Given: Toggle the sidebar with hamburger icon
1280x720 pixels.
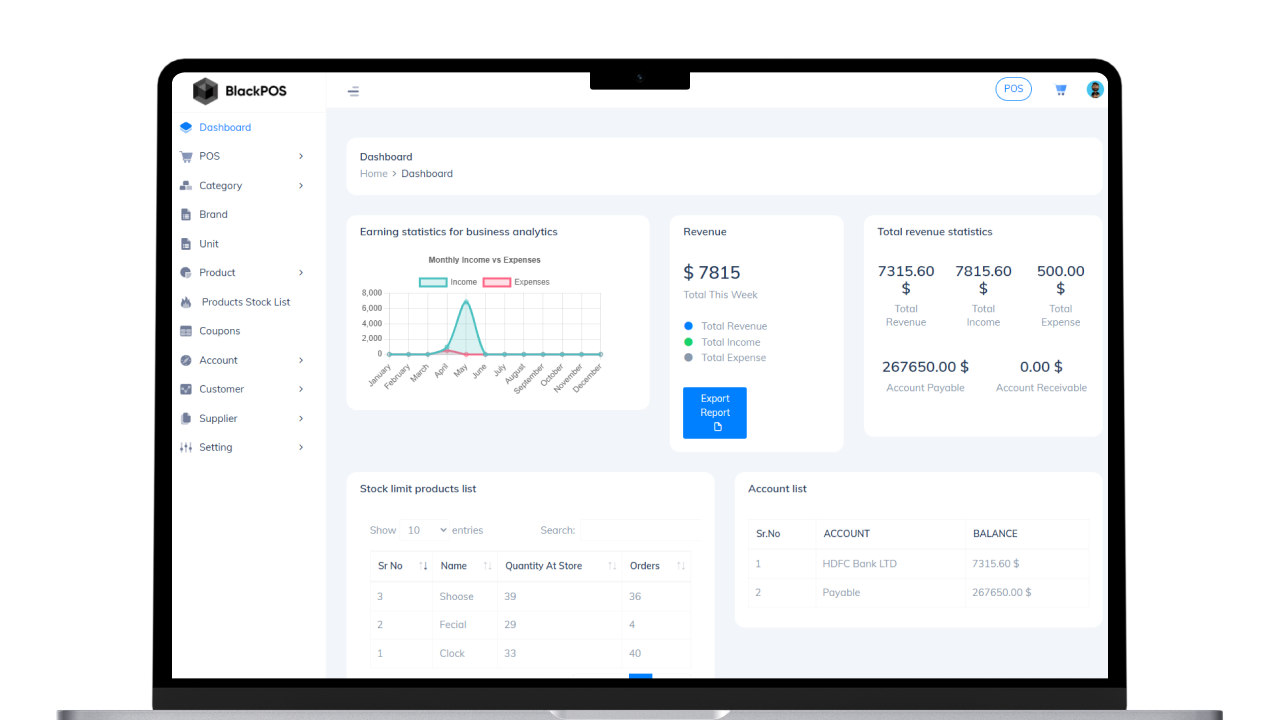Looking at the screenshot, I should tap(353, 90).
